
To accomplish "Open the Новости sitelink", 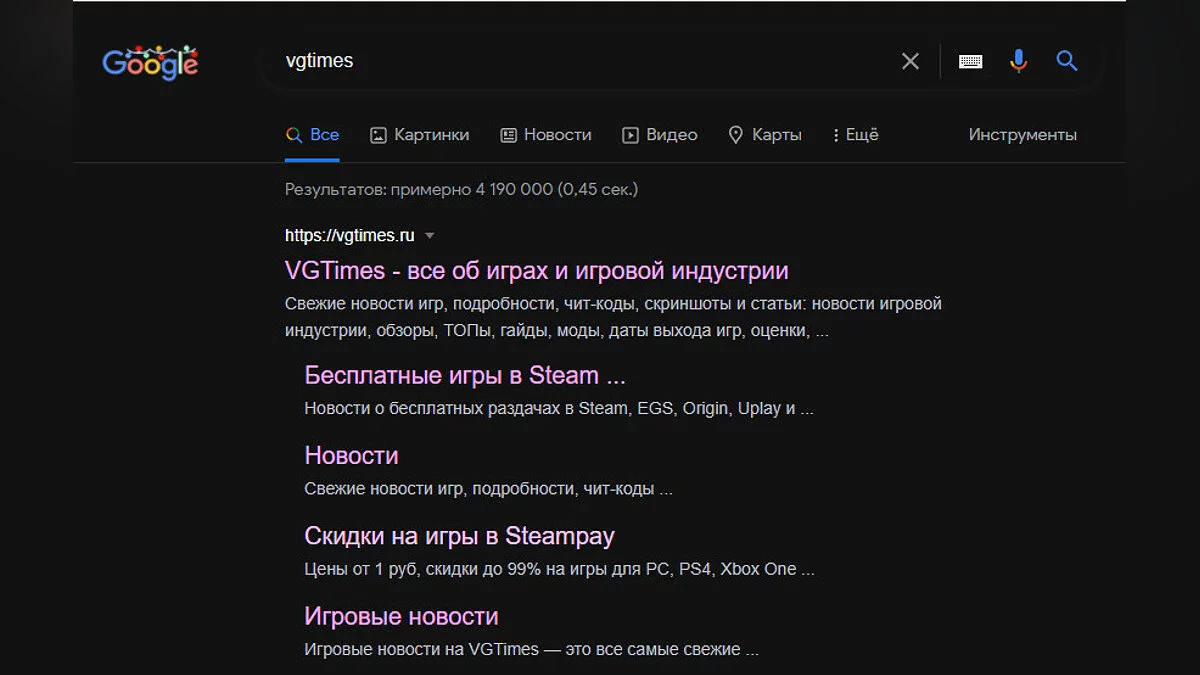I will [351, 456].
